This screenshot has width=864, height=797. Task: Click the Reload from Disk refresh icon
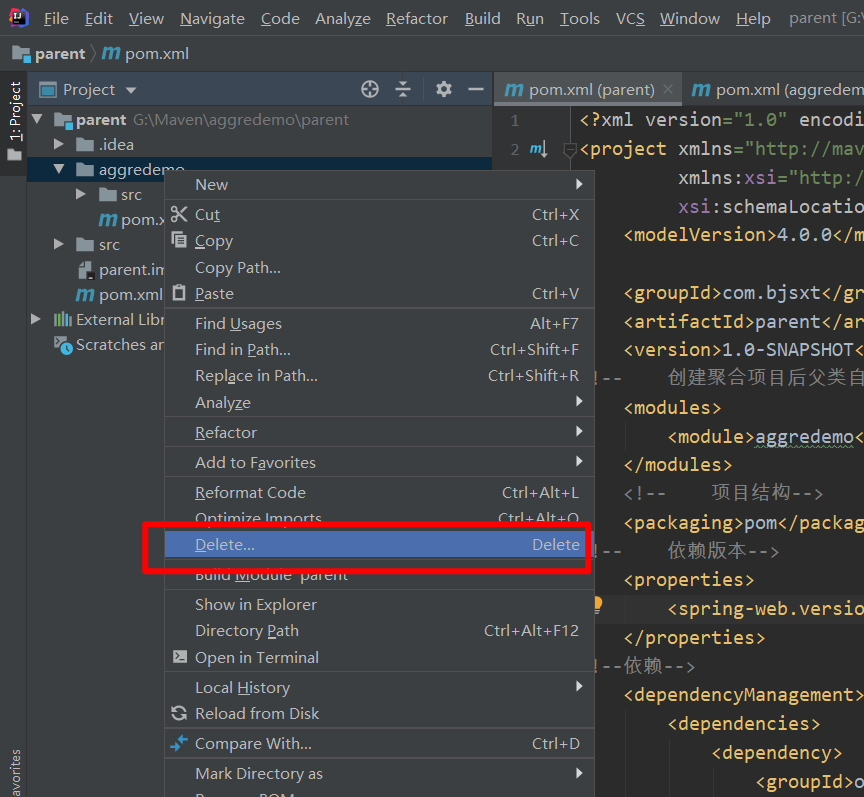[x=179, y=713]
